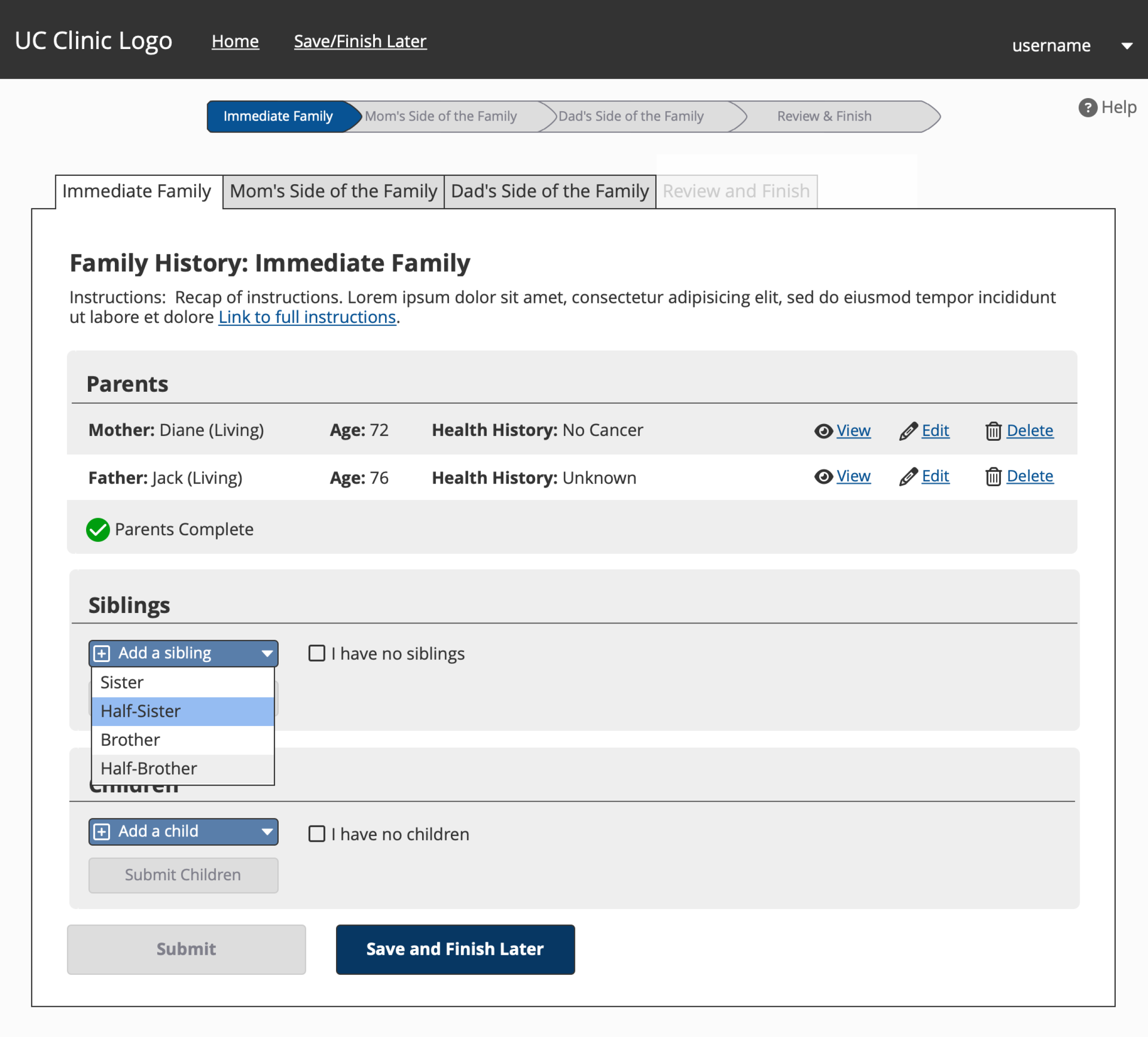The image size is (1148, 1037).
Task: Click Mom's Side progress step
Action: click(x=441, y=116)
